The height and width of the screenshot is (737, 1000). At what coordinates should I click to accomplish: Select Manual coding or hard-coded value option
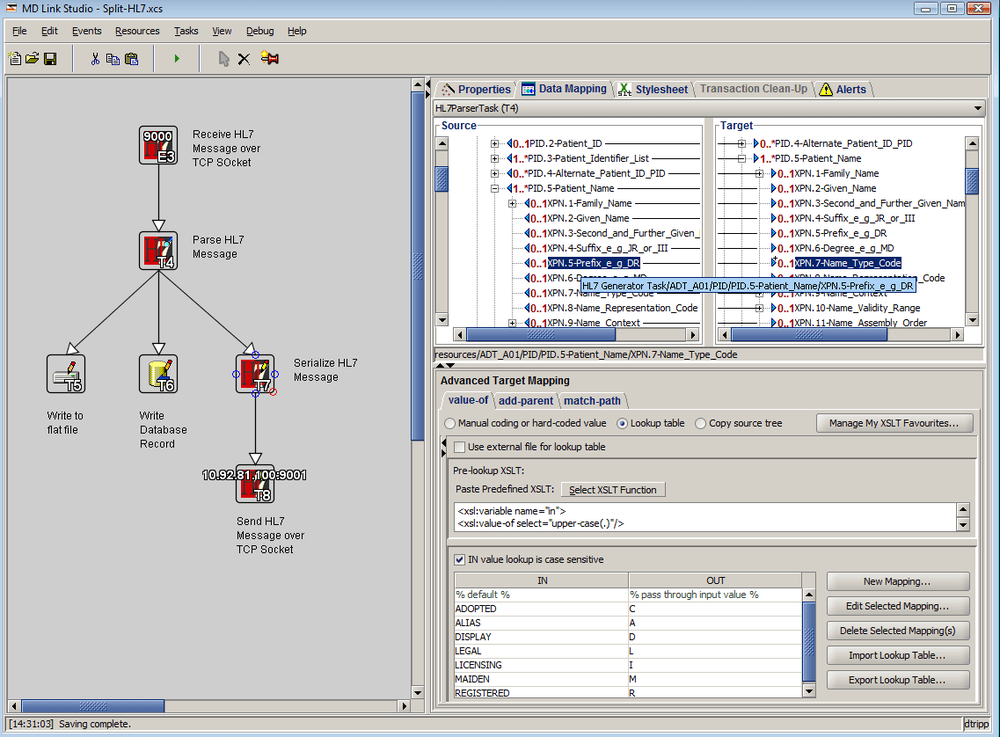click(x=450, y=423)
